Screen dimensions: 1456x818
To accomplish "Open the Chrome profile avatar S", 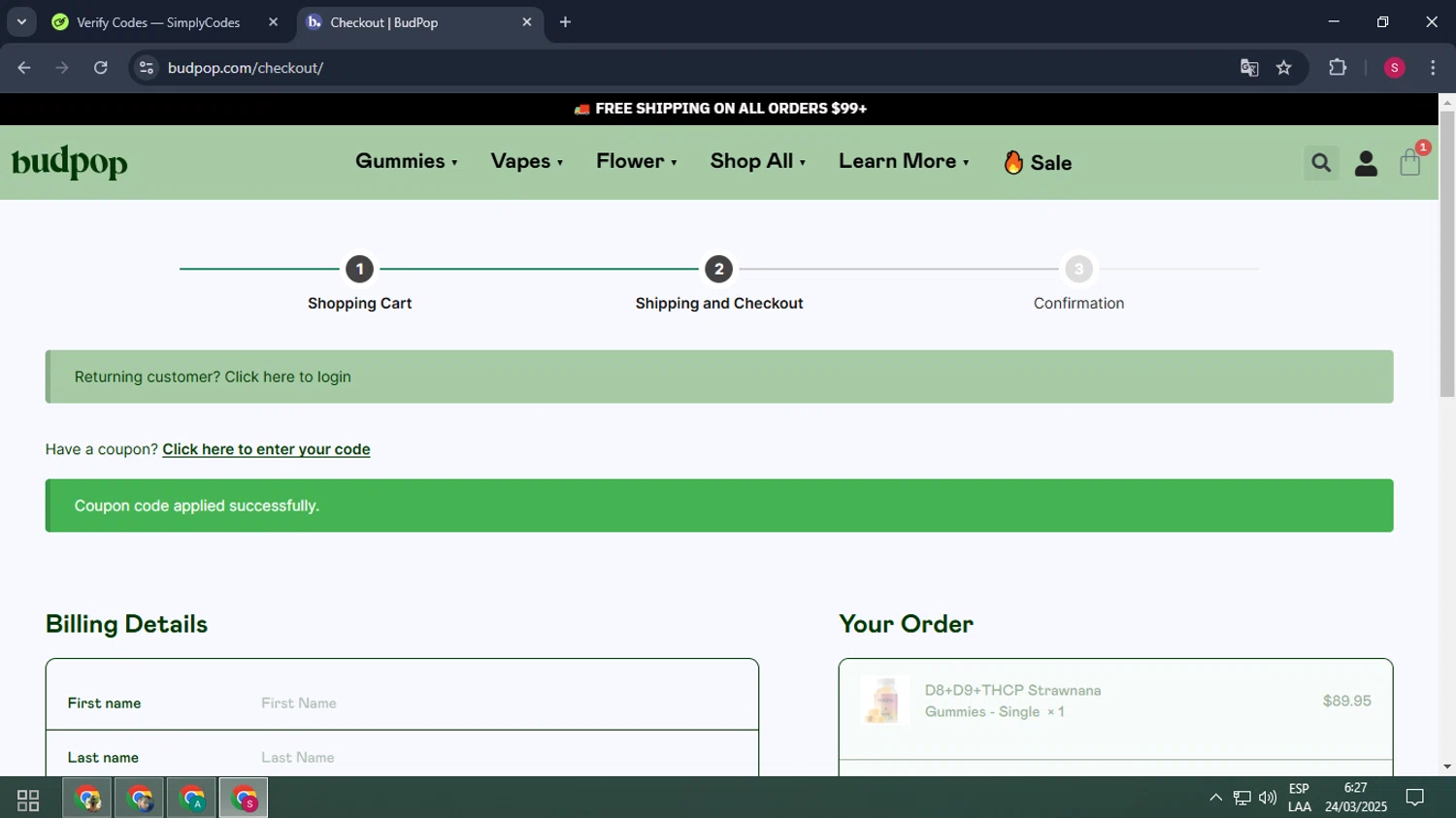I will click(x=1394, y=68).
